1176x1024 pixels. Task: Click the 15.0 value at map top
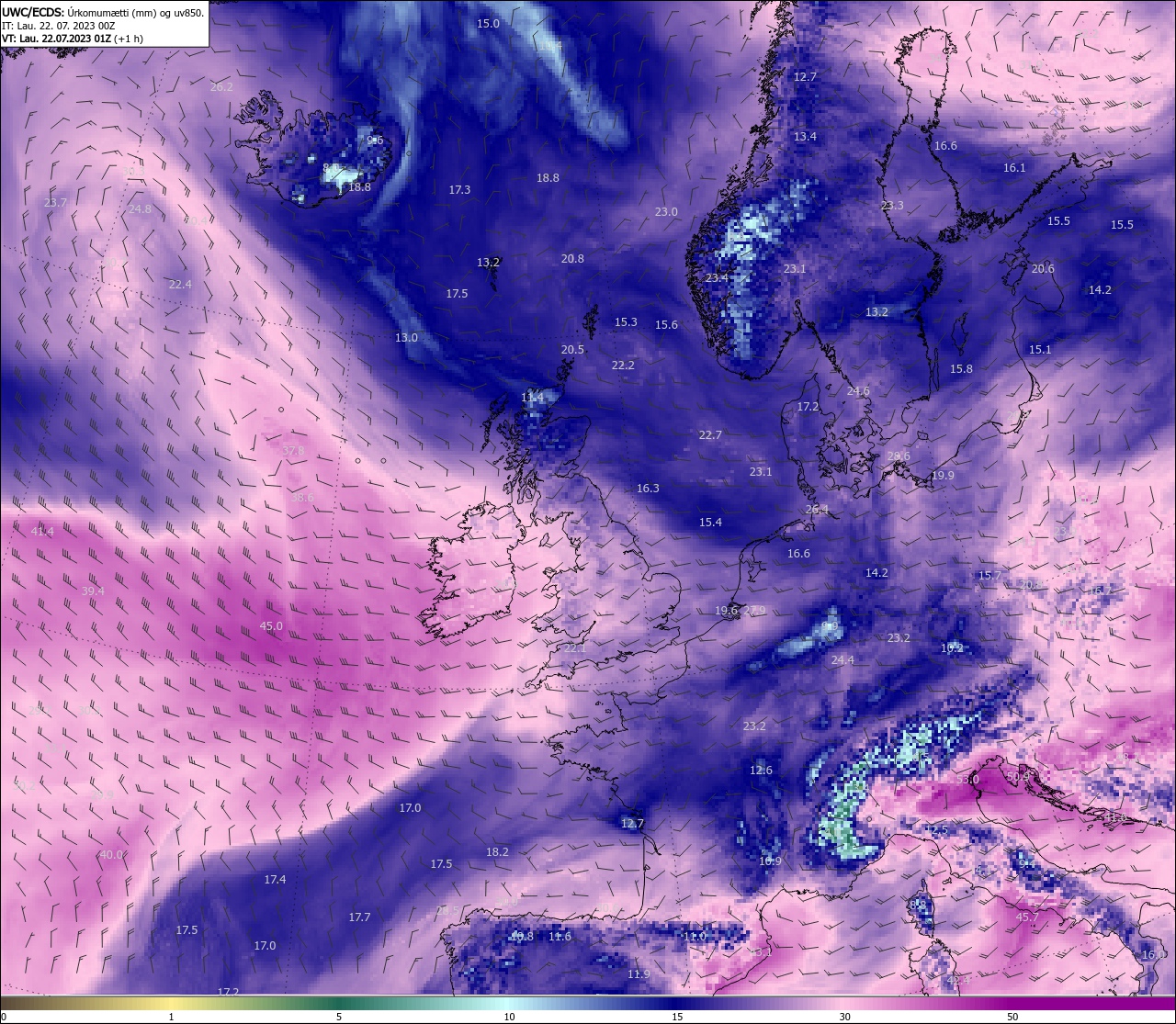coord(488,24)
